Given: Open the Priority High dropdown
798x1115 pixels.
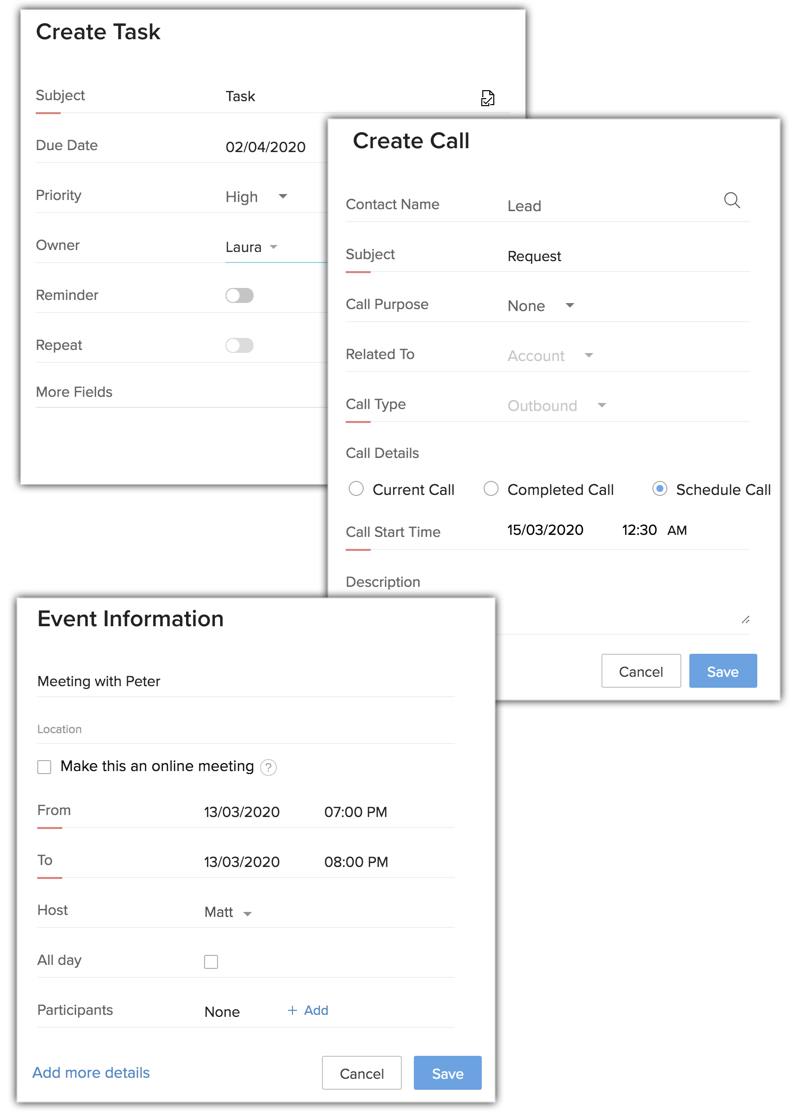Looking at the screenshot, I should click(257, 197).
